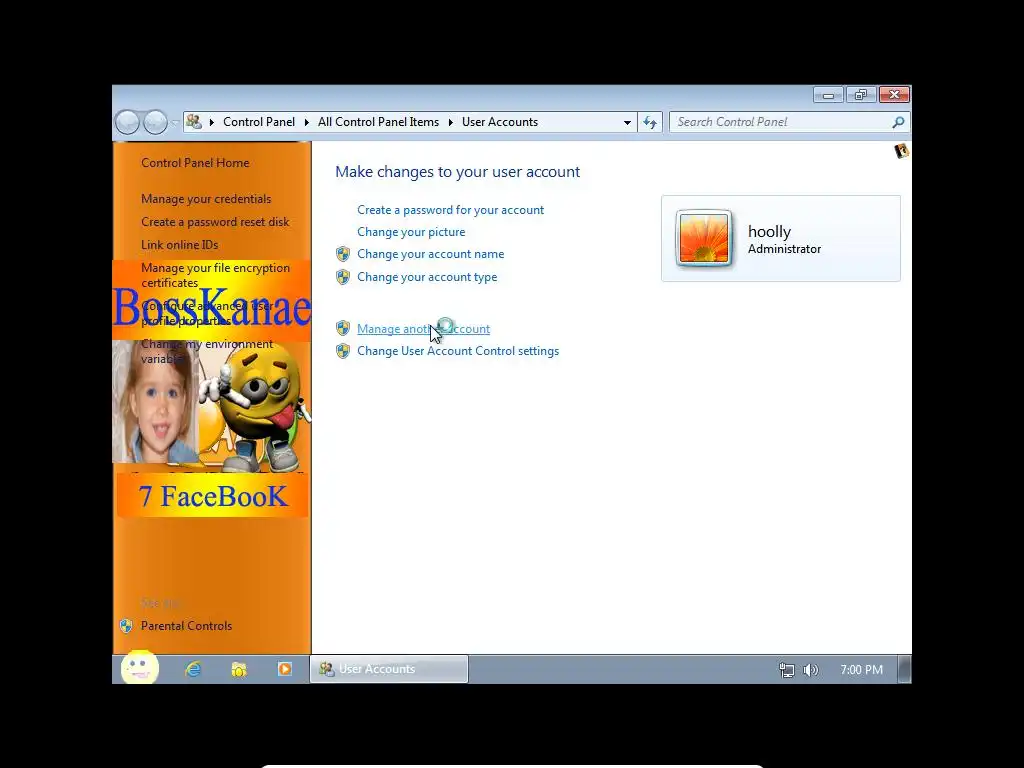Click the hoolly account flower picture
The width and height of the screenshot is (1024, 768).
click(704, 238)
